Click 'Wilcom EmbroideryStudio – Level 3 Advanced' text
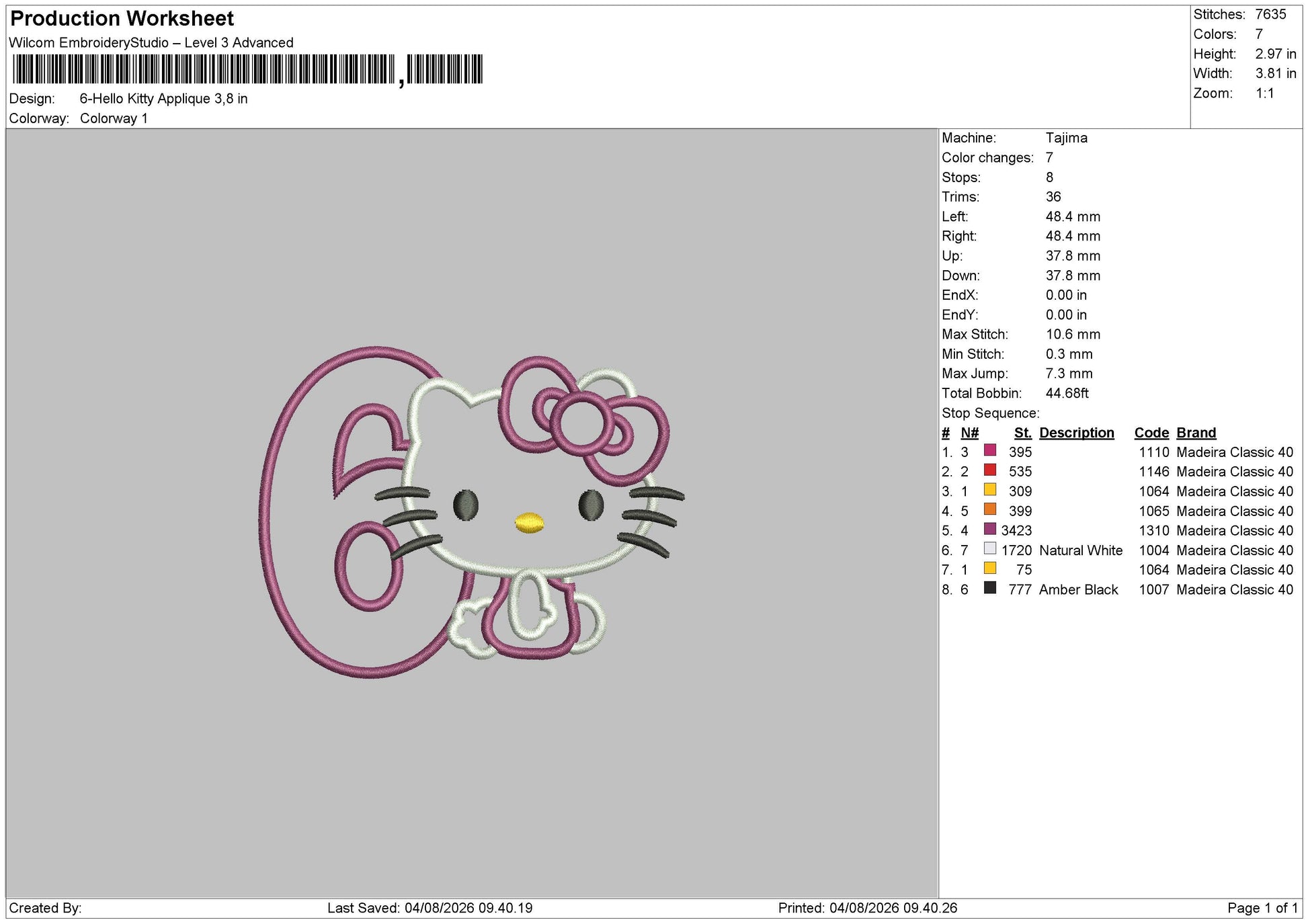 (x=151, y=43)
